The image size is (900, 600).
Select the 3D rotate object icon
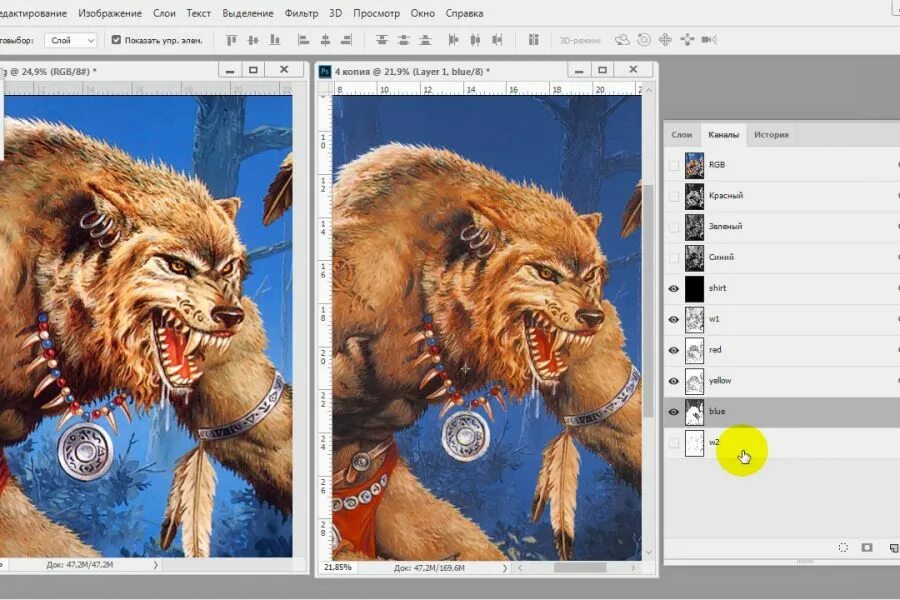pos(622,40)
